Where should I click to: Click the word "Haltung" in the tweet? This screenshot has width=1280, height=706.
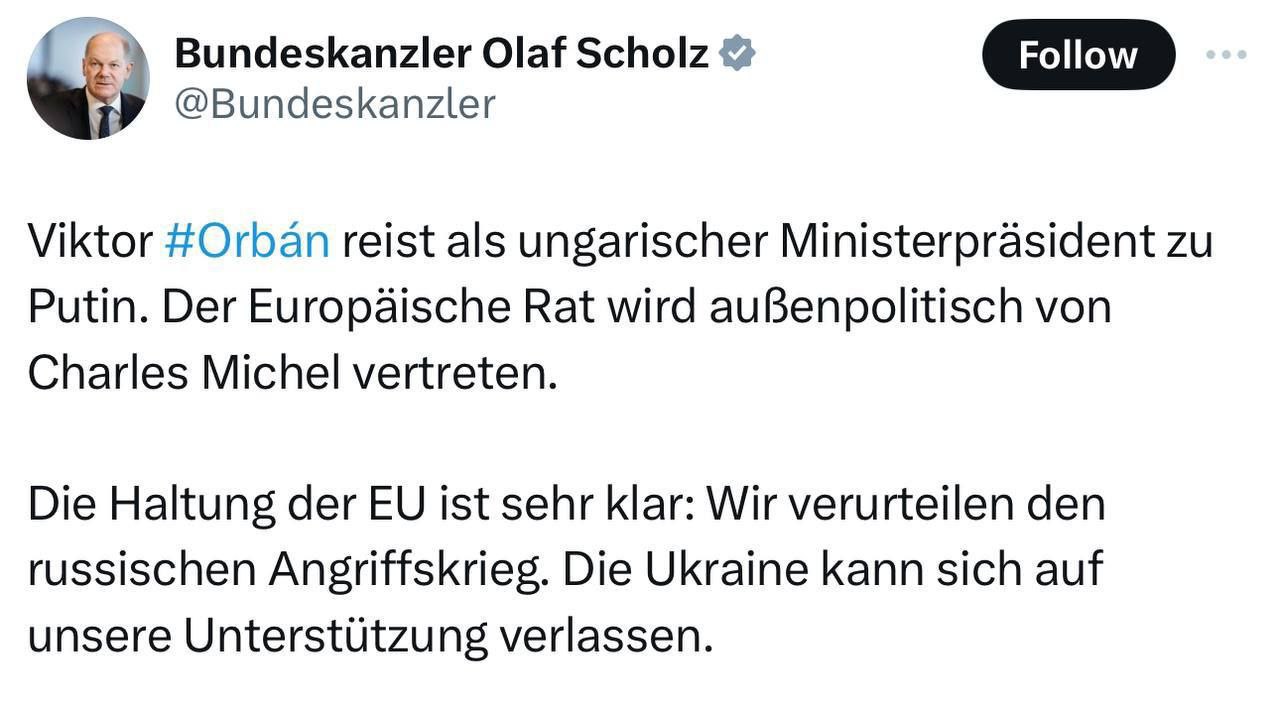coord(191,504)
